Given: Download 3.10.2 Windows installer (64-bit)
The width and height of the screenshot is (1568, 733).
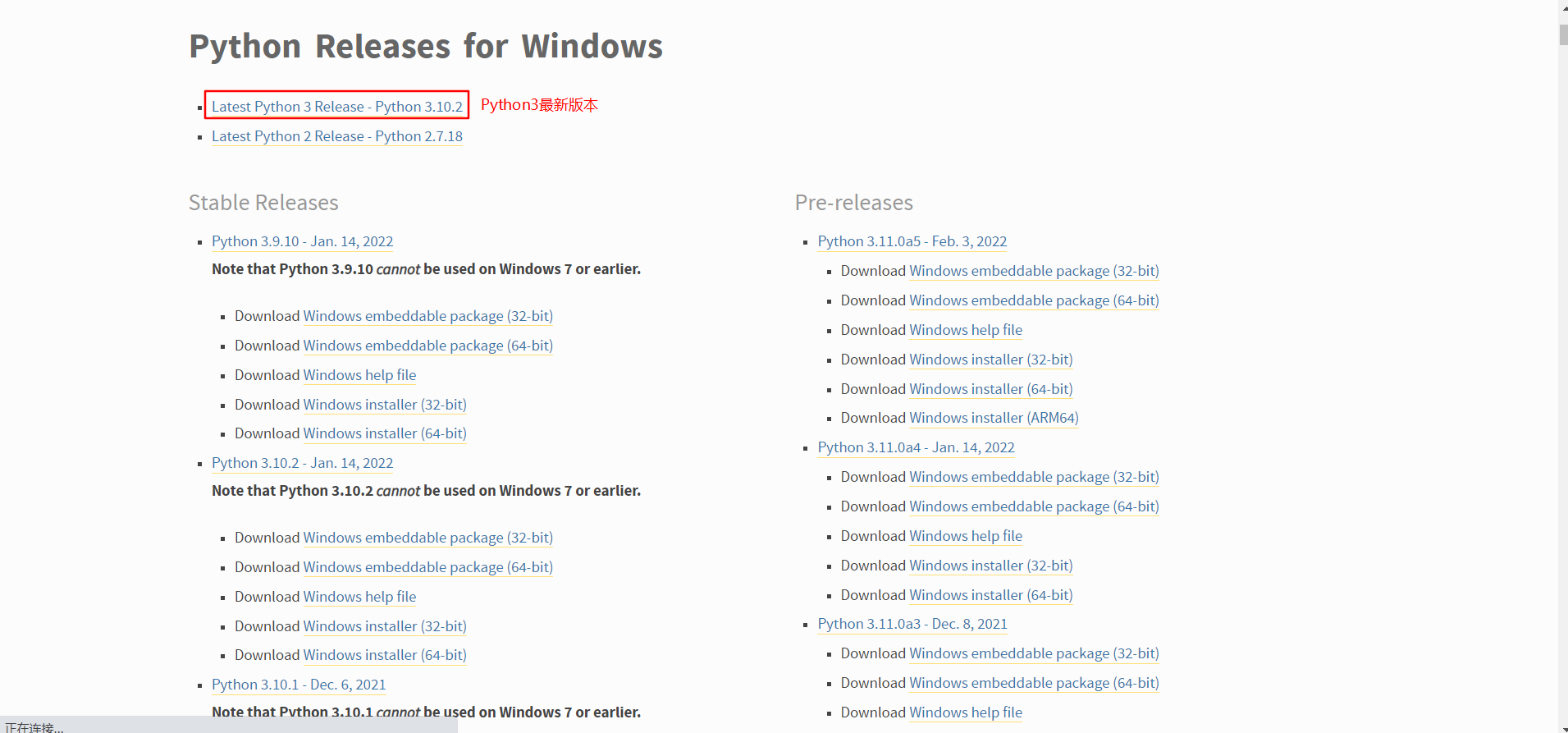Looking at the screenshot, I should pos(385,655).
